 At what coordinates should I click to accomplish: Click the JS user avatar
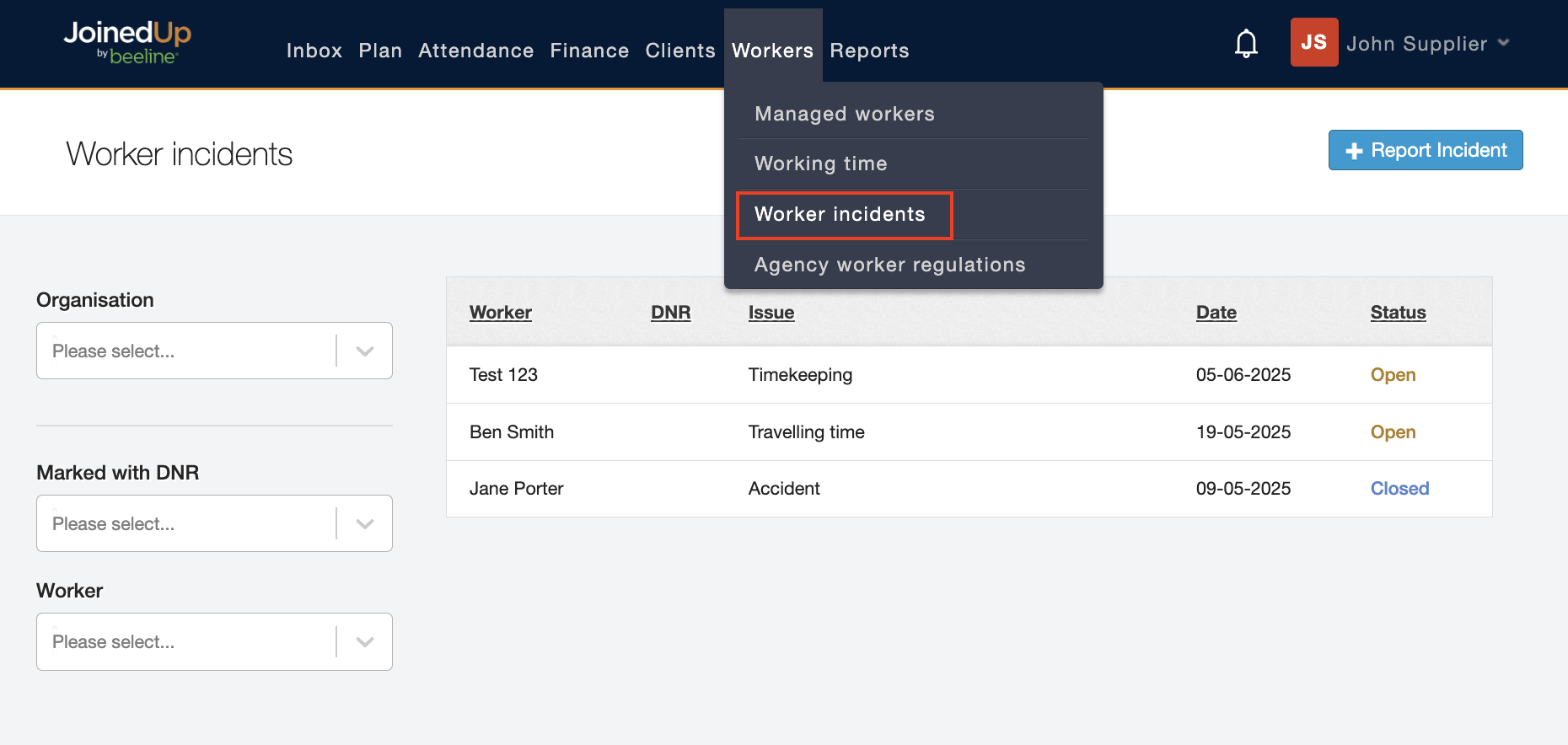click(1313, 42)
